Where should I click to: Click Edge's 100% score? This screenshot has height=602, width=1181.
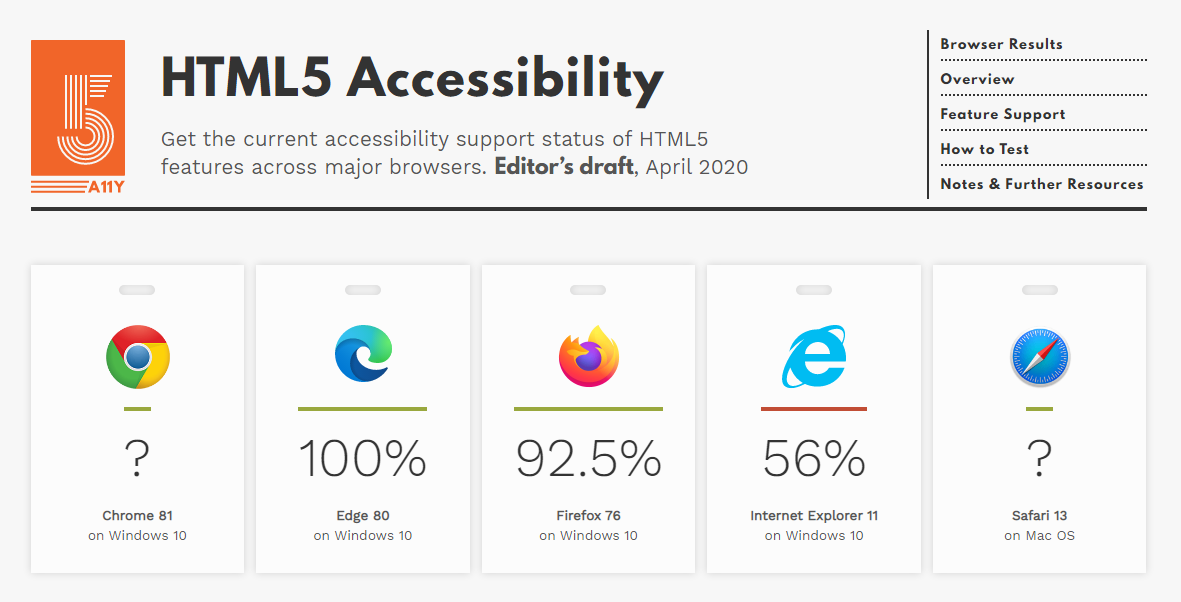(363, 459)
